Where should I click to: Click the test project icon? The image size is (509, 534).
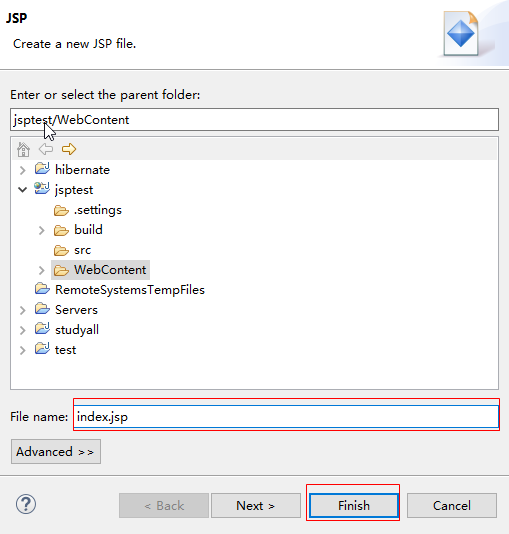pyautogui.click(x=42, y=349)
